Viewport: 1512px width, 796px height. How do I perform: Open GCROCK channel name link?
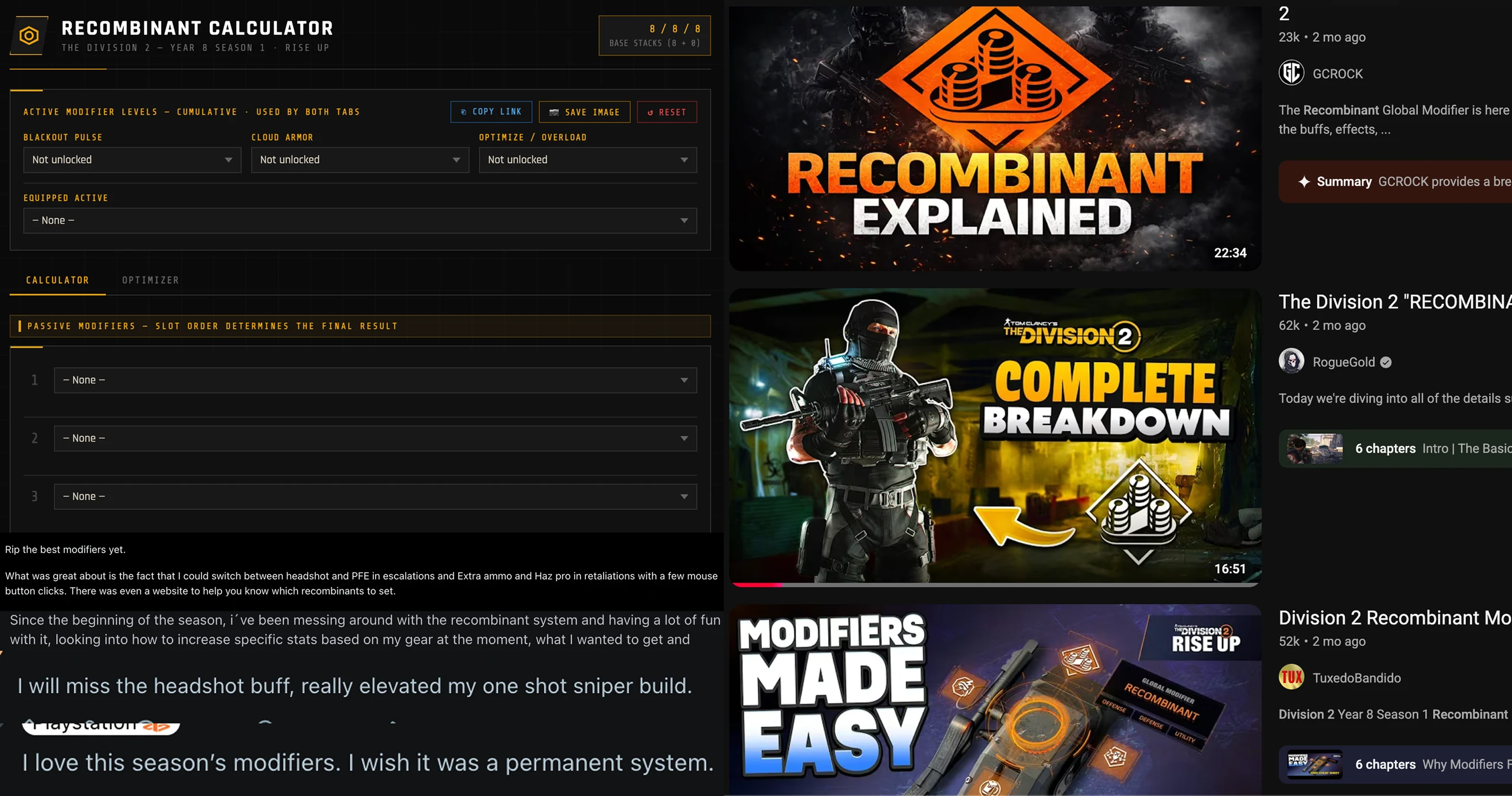(1337, 74)
